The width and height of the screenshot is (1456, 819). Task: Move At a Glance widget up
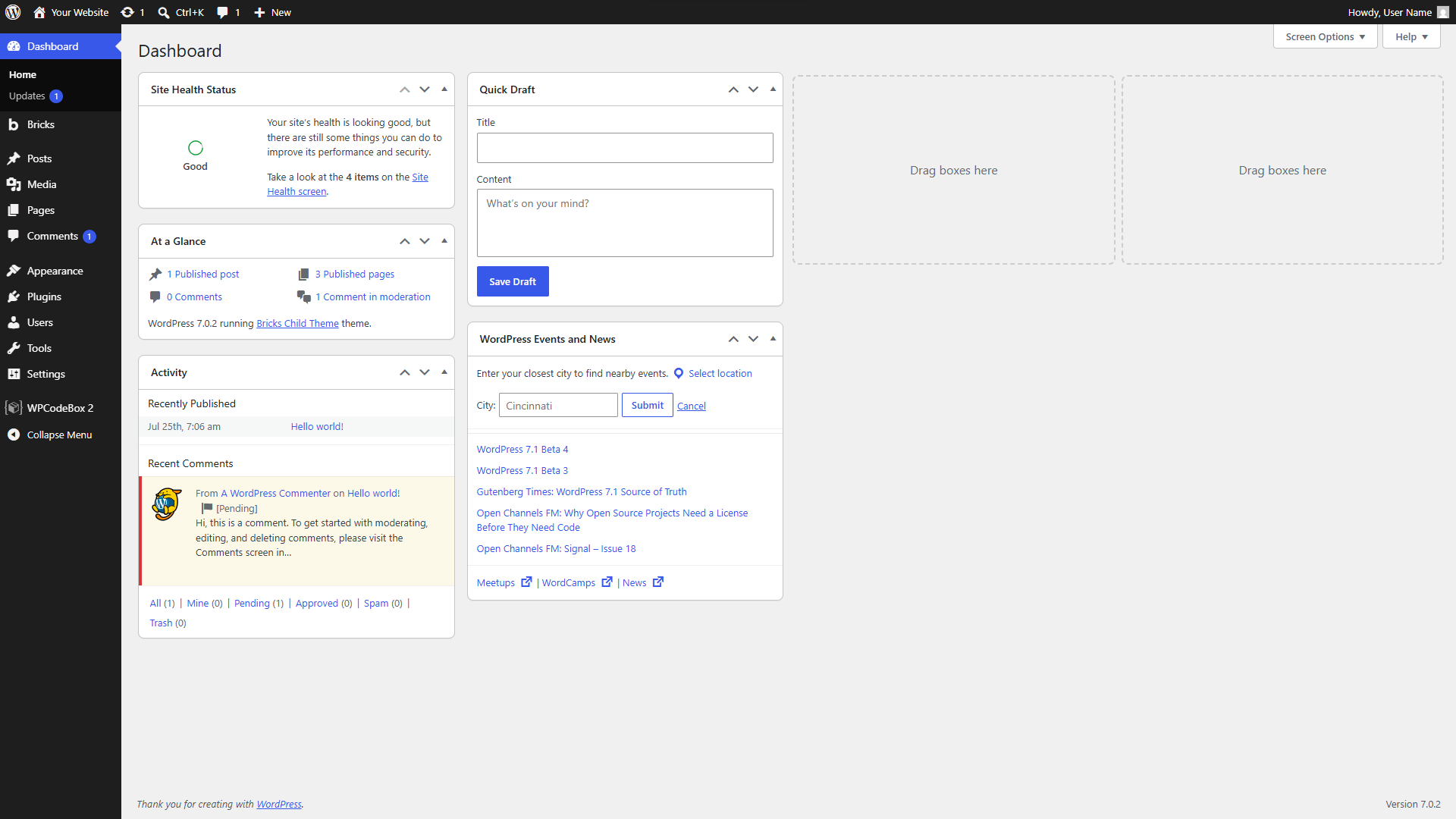tap(405, 241)
